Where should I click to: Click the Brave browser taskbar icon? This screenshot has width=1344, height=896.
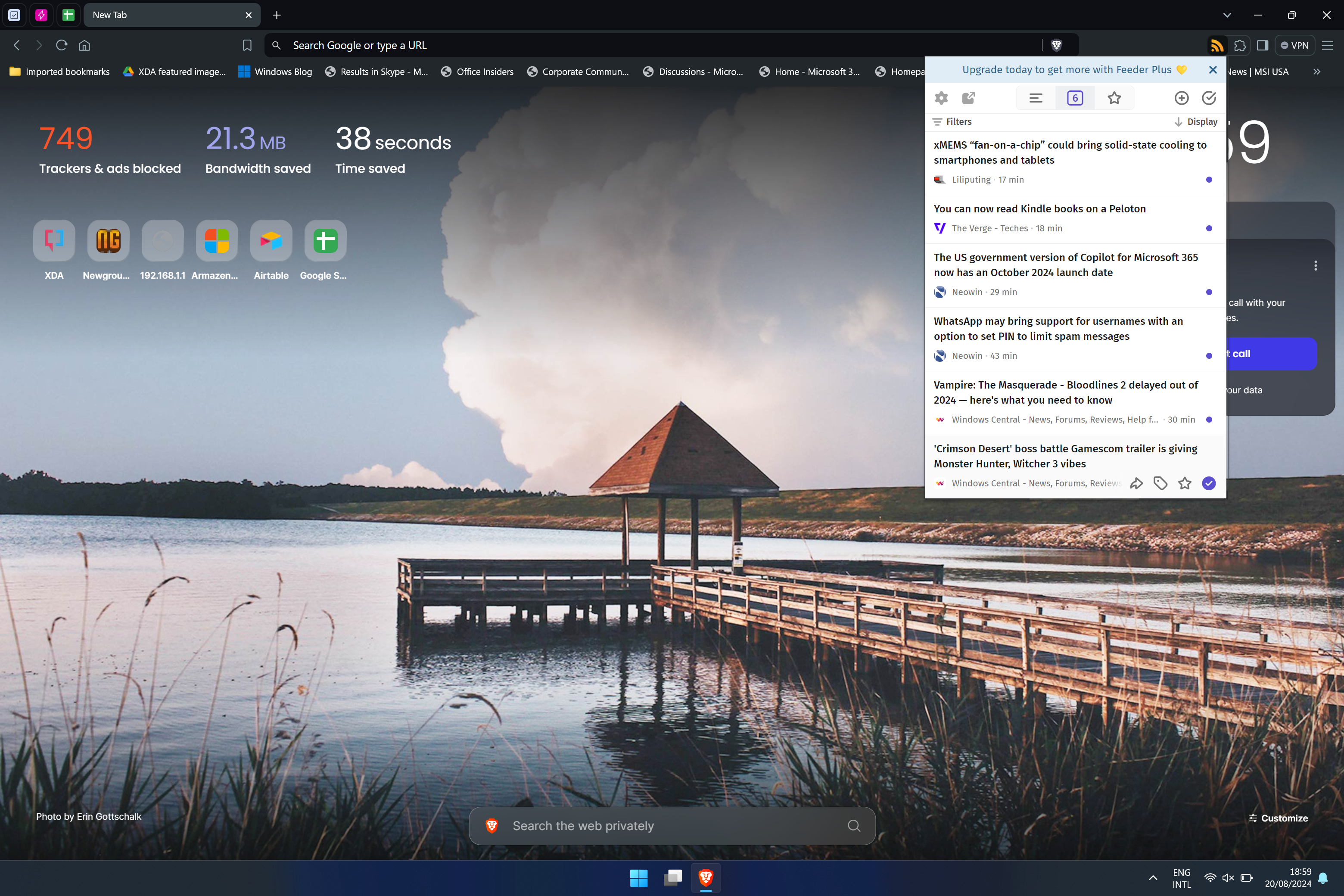[707, 878]
